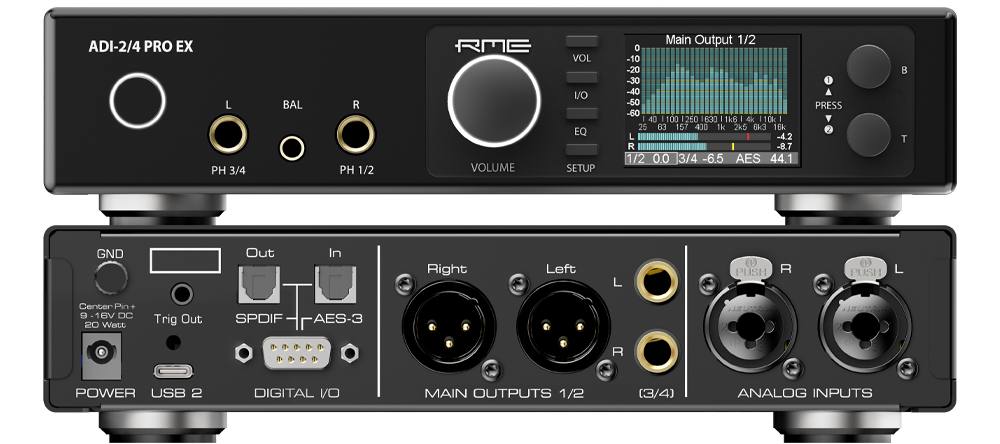Click the PH 3/4 left headphone jack
This screenshot has width=1000, height=444.
click(x=228, y=134)
